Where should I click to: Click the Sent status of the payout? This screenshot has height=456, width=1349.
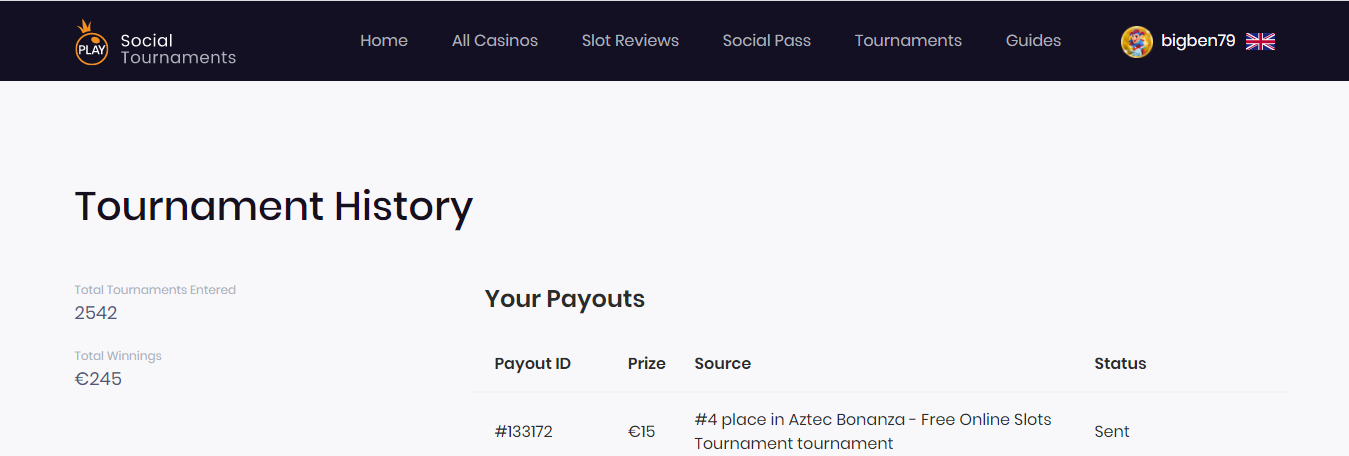point(1112,432)
